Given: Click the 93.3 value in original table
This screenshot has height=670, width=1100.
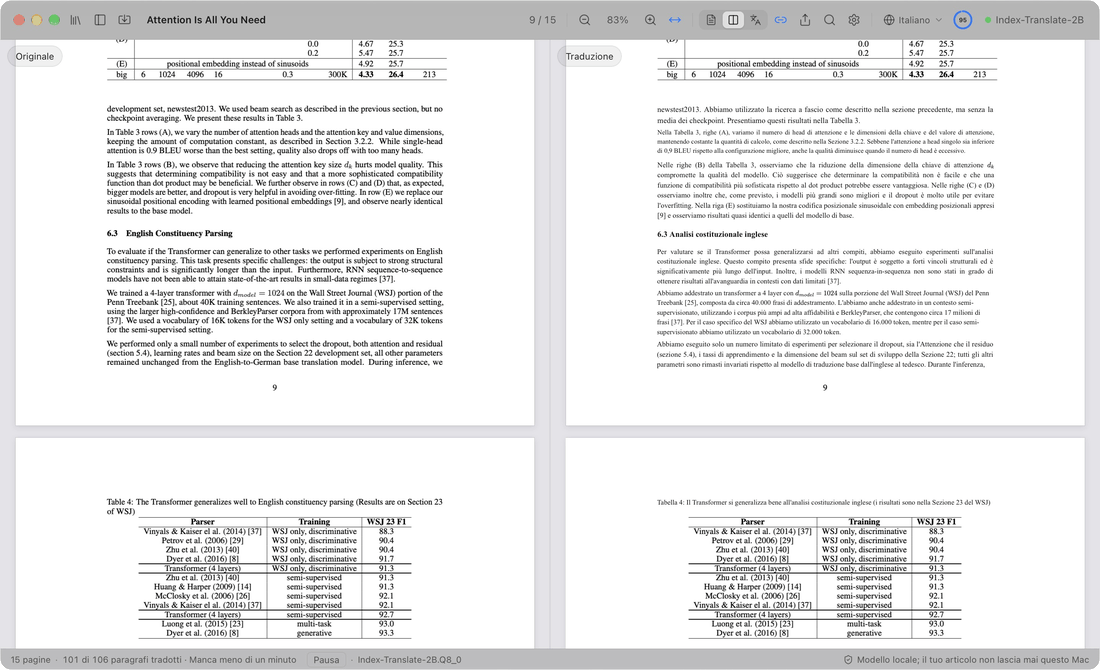Looking at the screenshot, I should point(387,633).
